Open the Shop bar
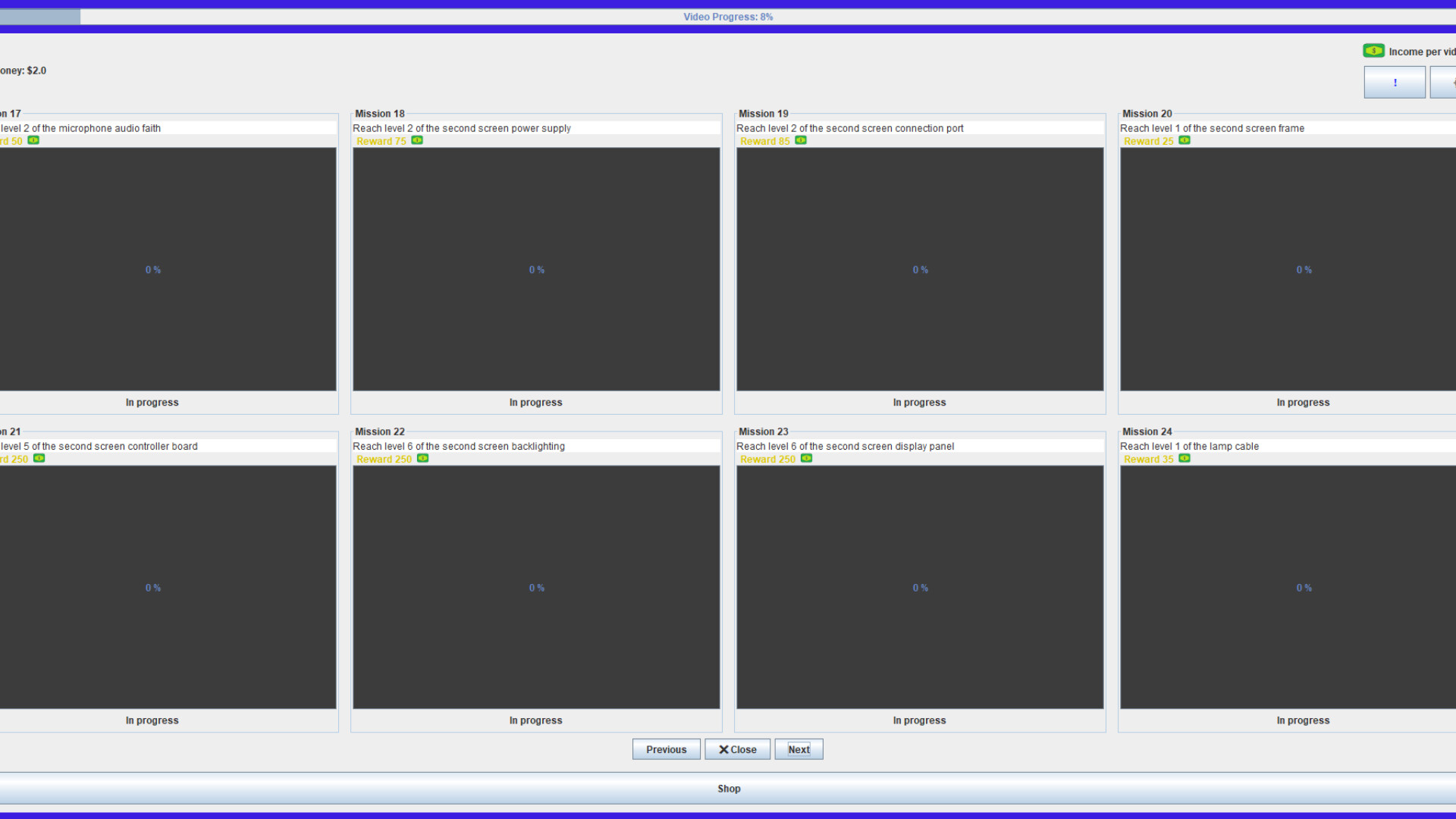The width and height of the screenshot is (1456, 819). pos(728,789)
